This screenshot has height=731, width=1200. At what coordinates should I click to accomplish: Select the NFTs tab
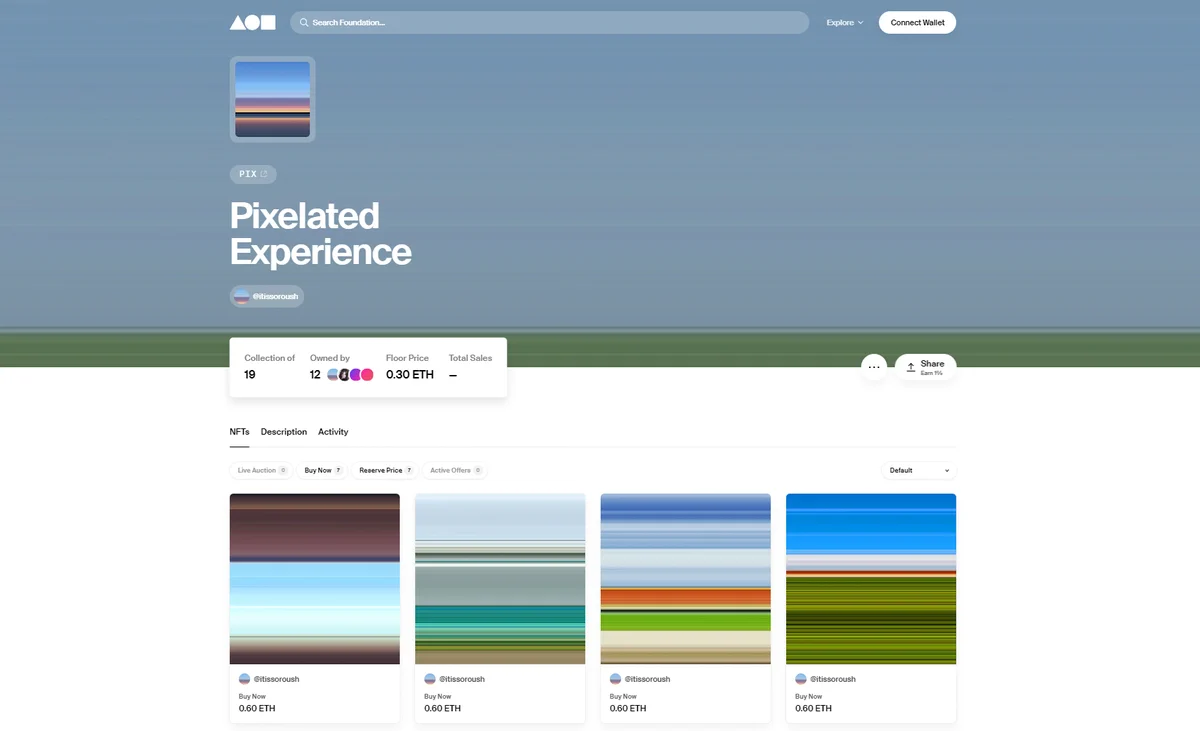coord(239,432)
